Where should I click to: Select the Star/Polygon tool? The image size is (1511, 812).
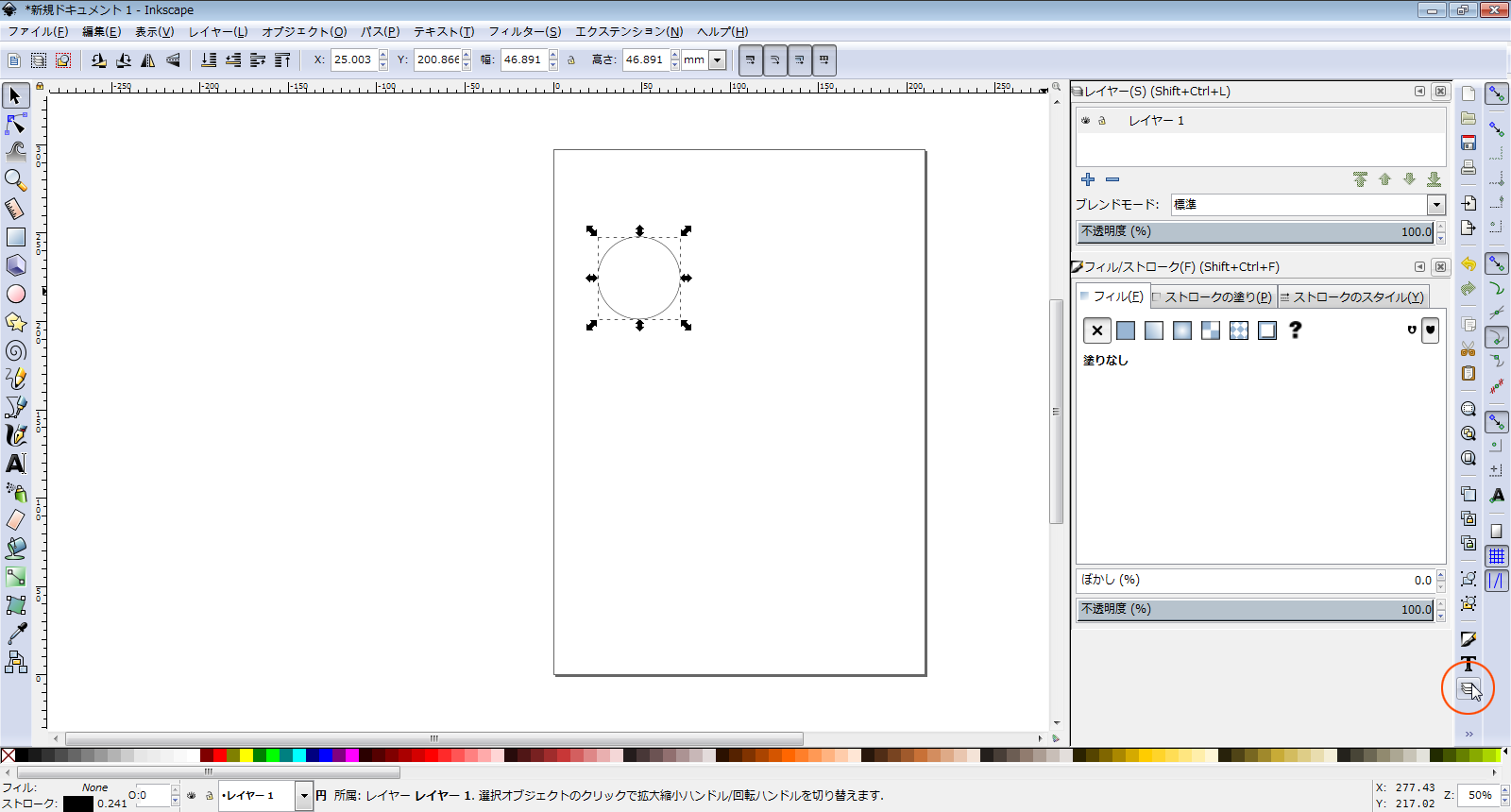click(x=16, y=322)
